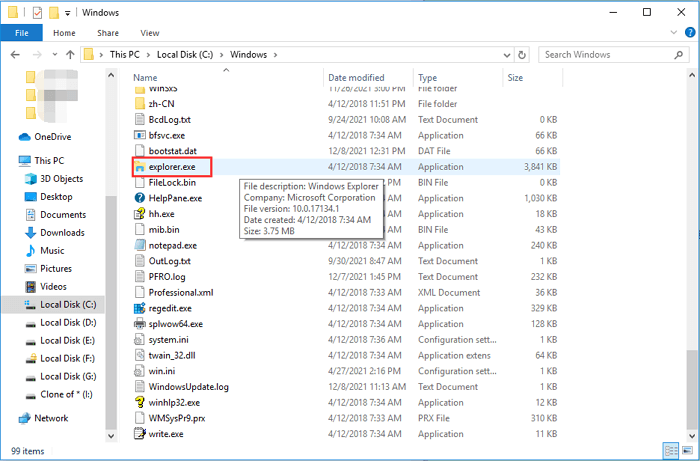The width and height of the screenshot is (700, 461).
Task: Select the write.exe icon
Action: 140,434
